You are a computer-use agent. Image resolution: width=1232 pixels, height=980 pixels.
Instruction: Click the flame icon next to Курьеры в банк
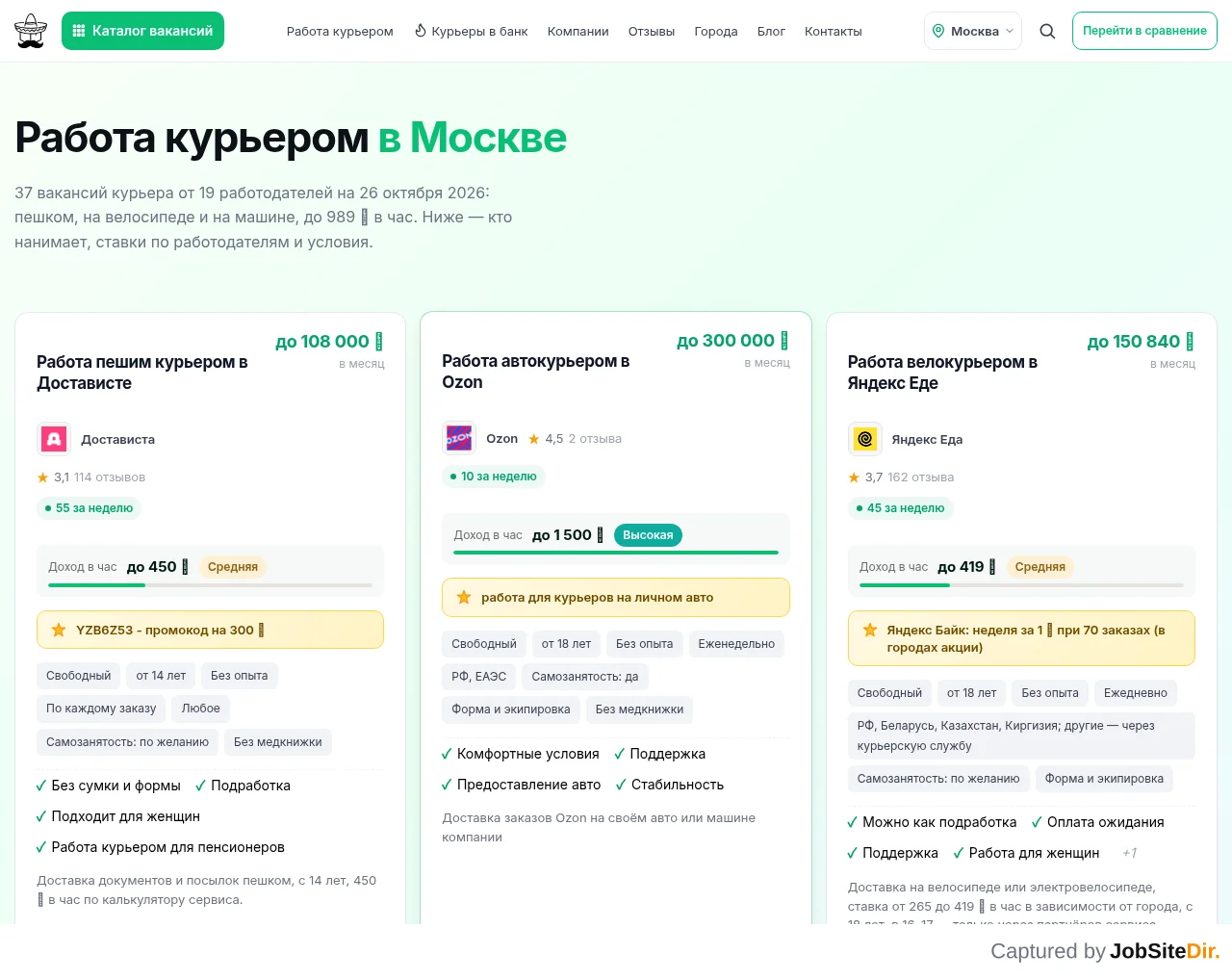pyautogui.click(x=421, y=31)
